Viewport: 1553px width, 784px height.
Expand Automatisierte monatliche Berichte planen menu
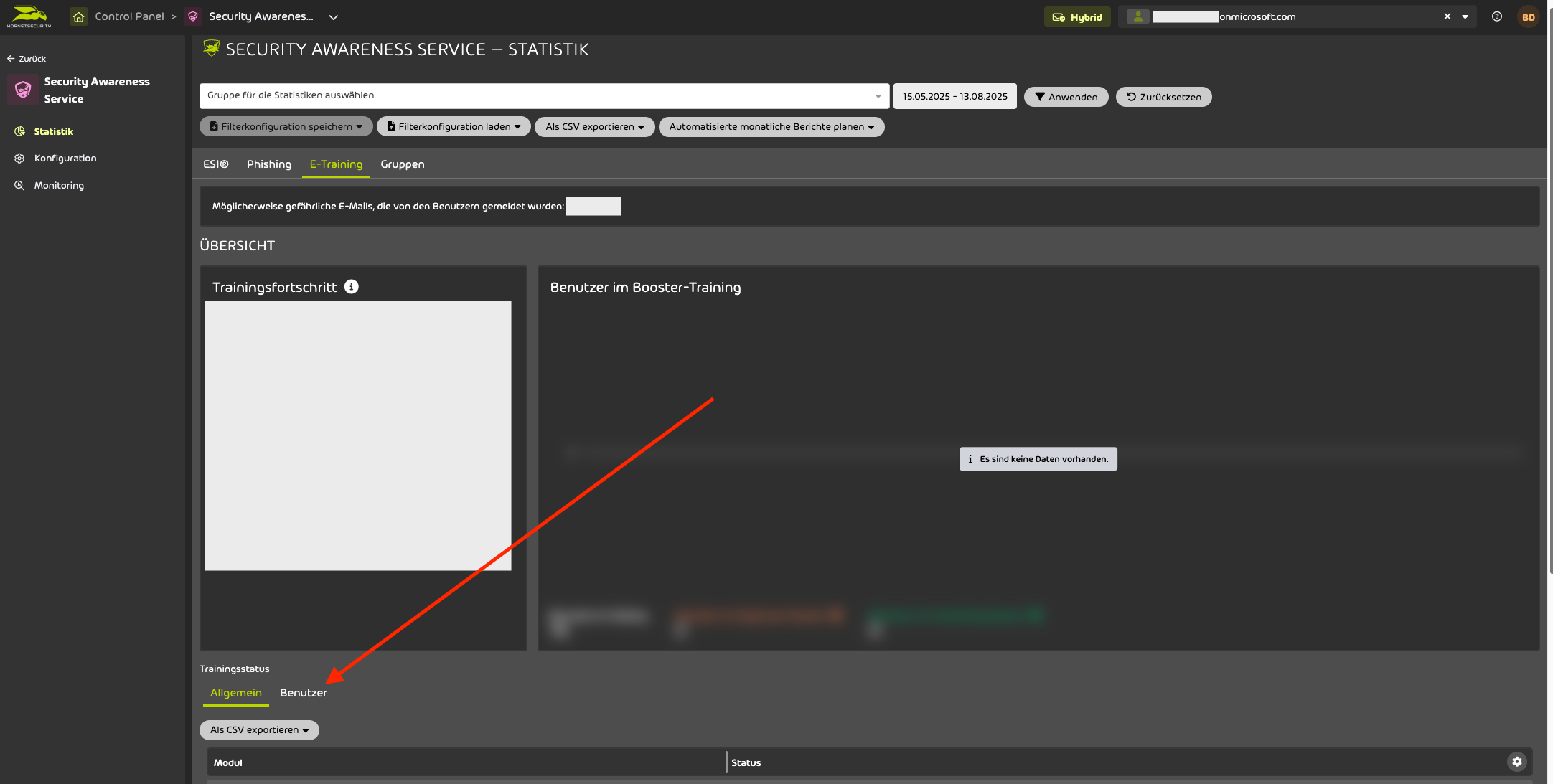point(771,127)
